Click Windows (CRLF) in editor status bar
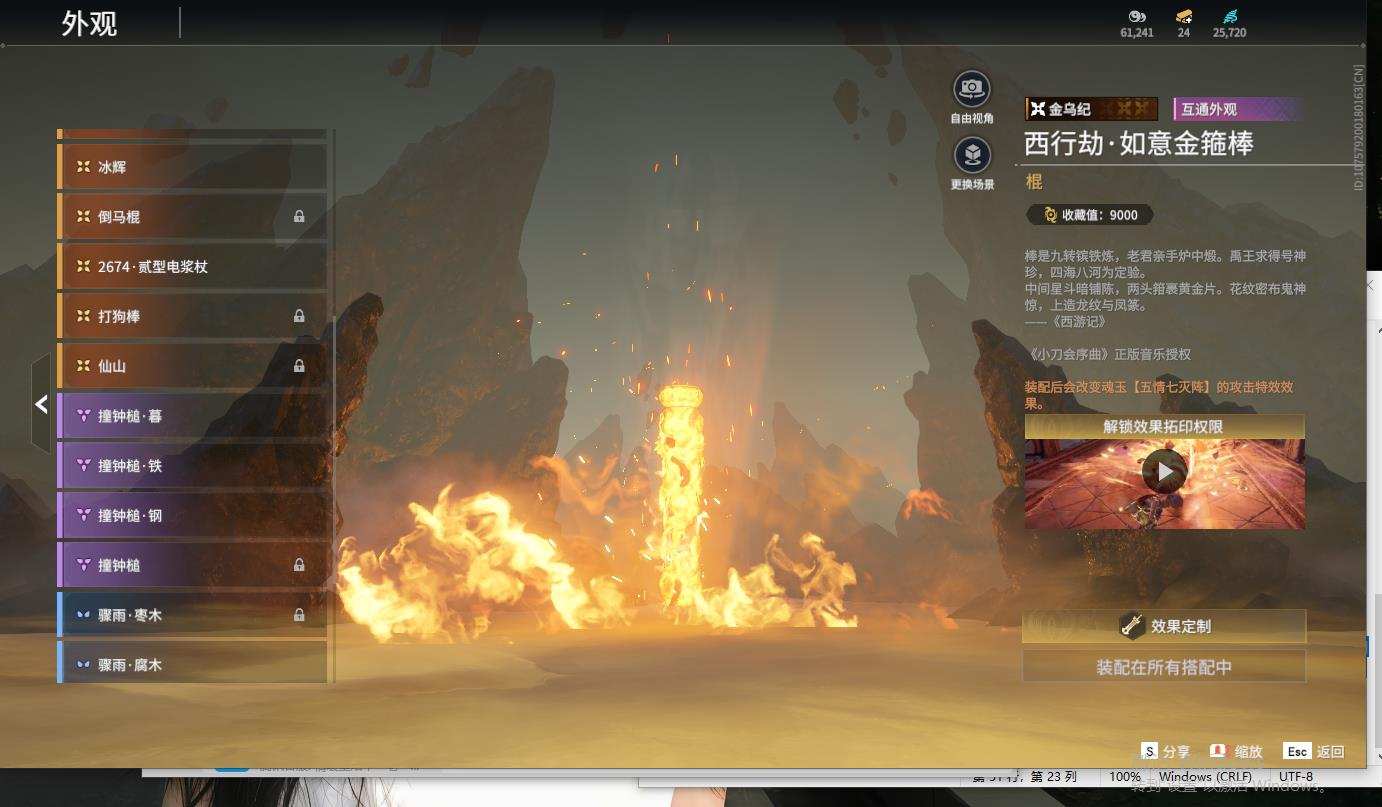The image size is (1382, 807). (1205, 776)
